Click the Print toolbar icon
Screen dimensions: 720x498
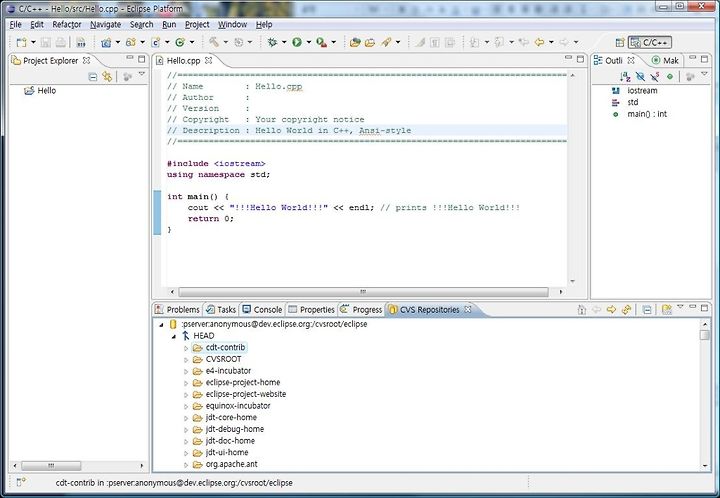61,42
